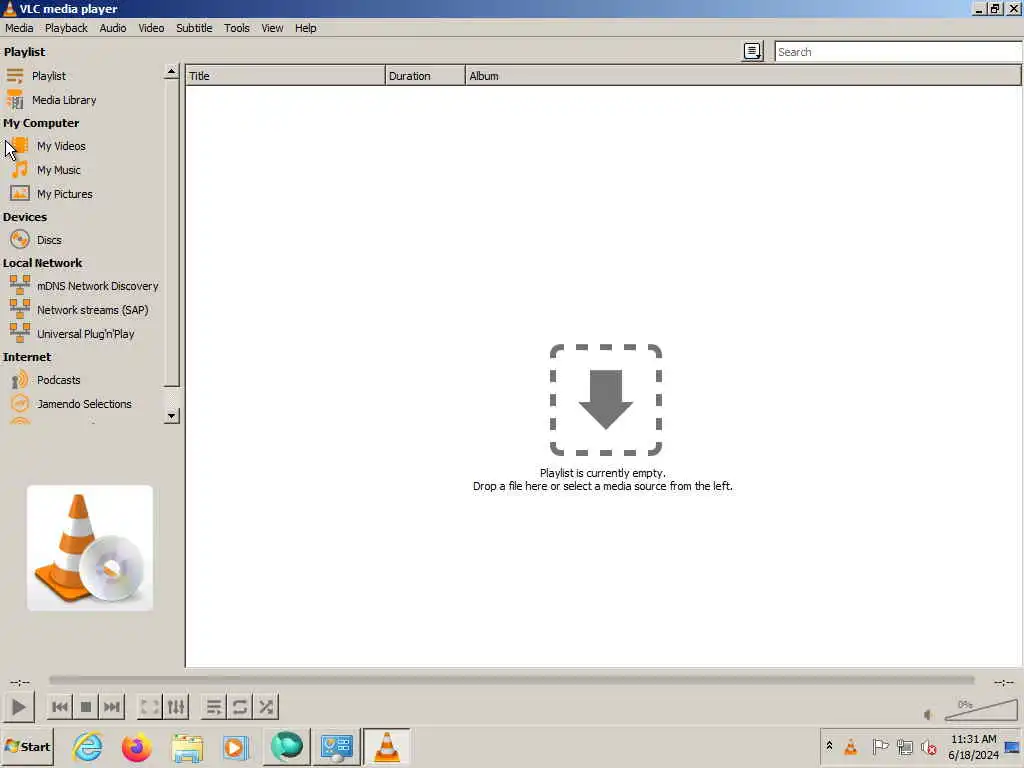Open My Pictures source

tap(65, 194)
